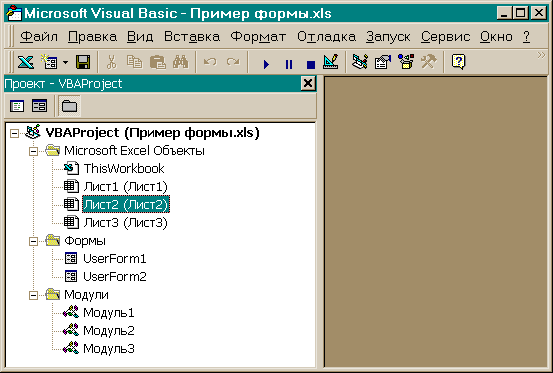Expand the toolbar overflow chevron
This screenshot has width=553, height=373.
pos(541,55)
